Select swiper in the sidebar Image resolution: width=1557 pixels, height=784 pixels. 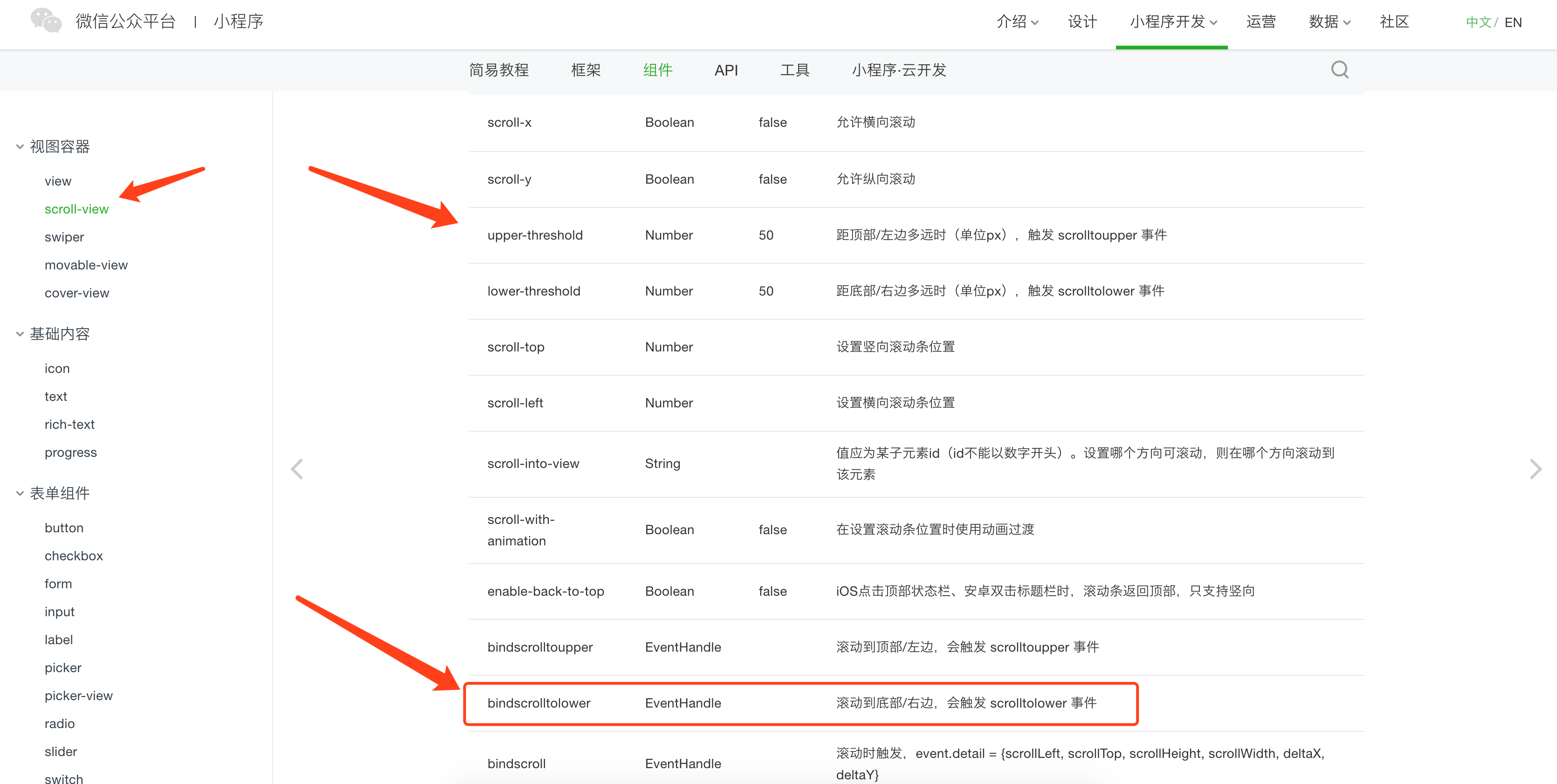click(64, 237)
